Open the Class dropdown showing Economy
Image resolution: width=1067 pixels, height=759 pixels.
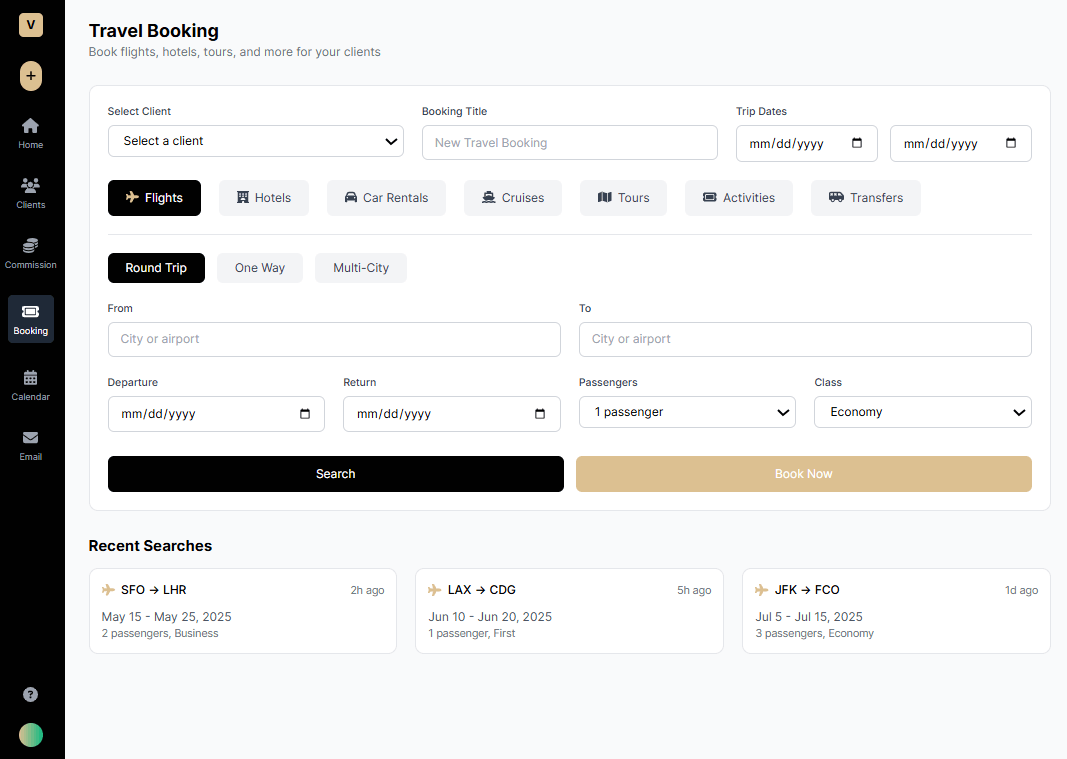click(922, 412)
